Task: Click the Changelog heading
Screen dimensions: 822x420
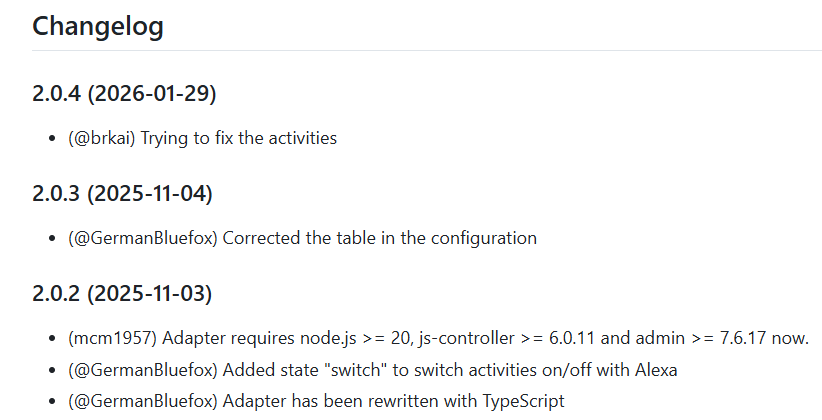Action: pos(98,26)
